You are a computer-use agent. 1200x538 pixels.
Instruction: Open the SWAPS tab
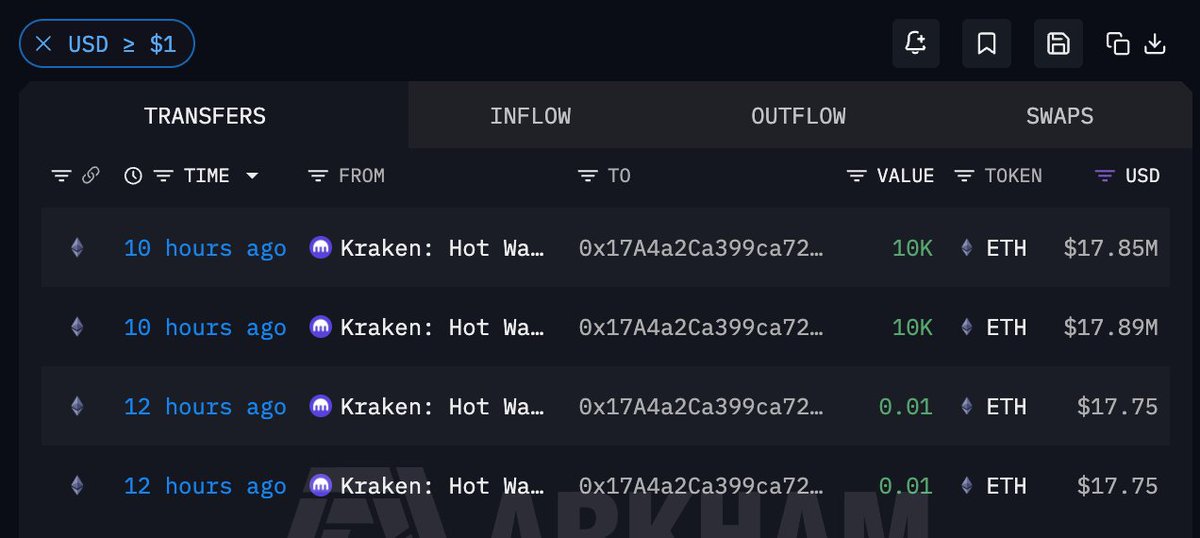[x=1059, y=116]
